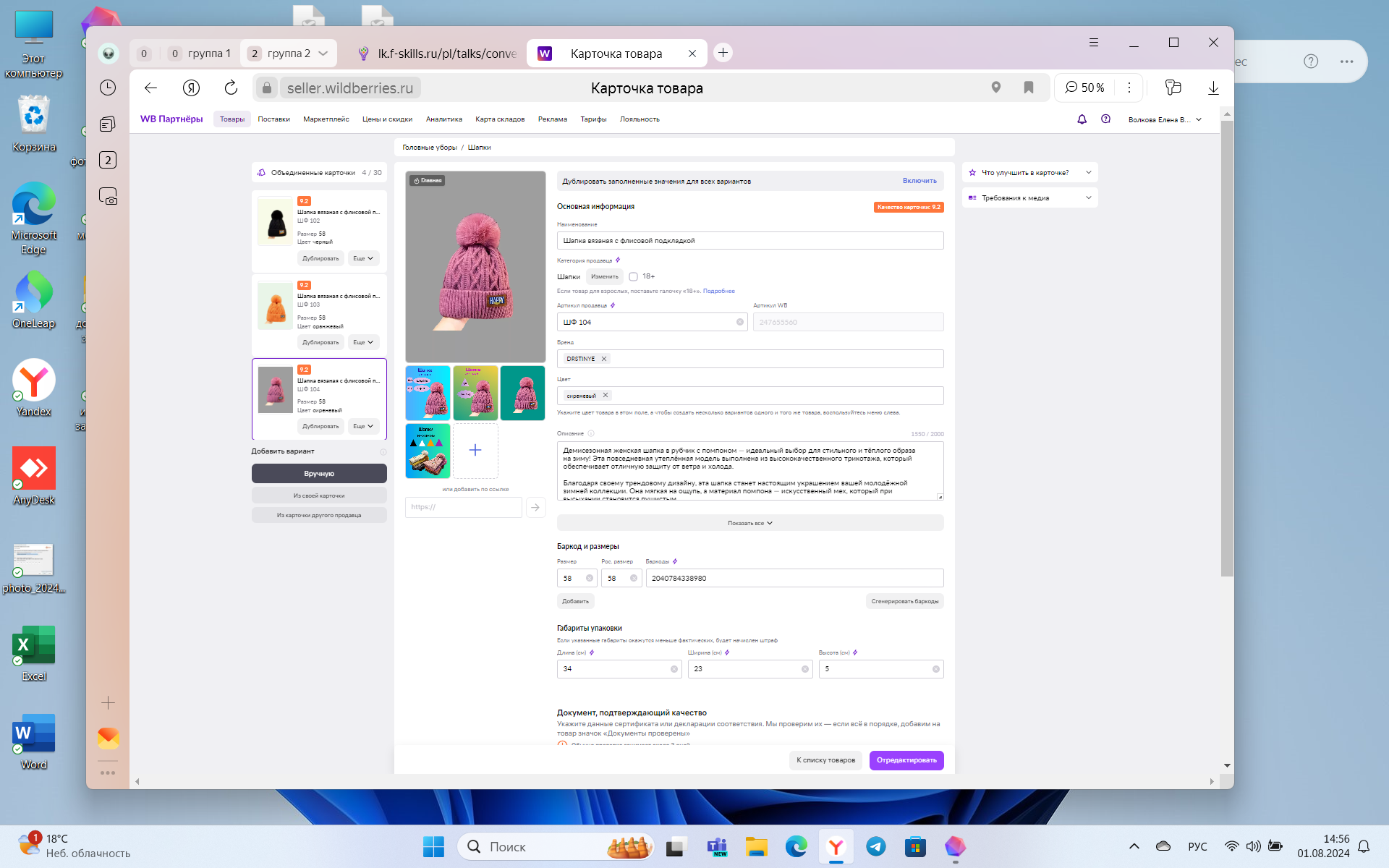Click Сгенерировать баркоды button

[x=904, y=601]
